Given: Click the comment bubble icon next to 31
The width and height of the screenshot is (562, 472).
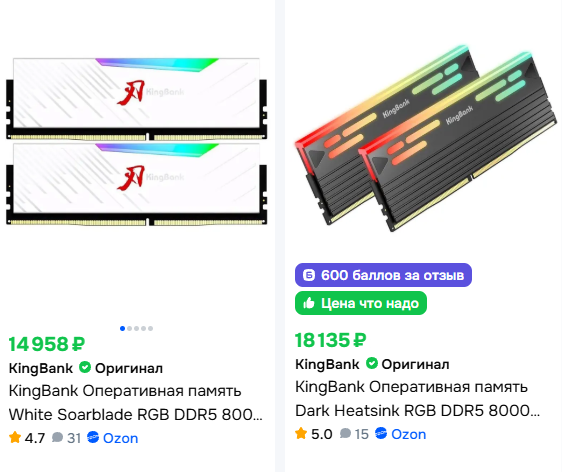Looking at the screenshot, I should click(57, 437).
